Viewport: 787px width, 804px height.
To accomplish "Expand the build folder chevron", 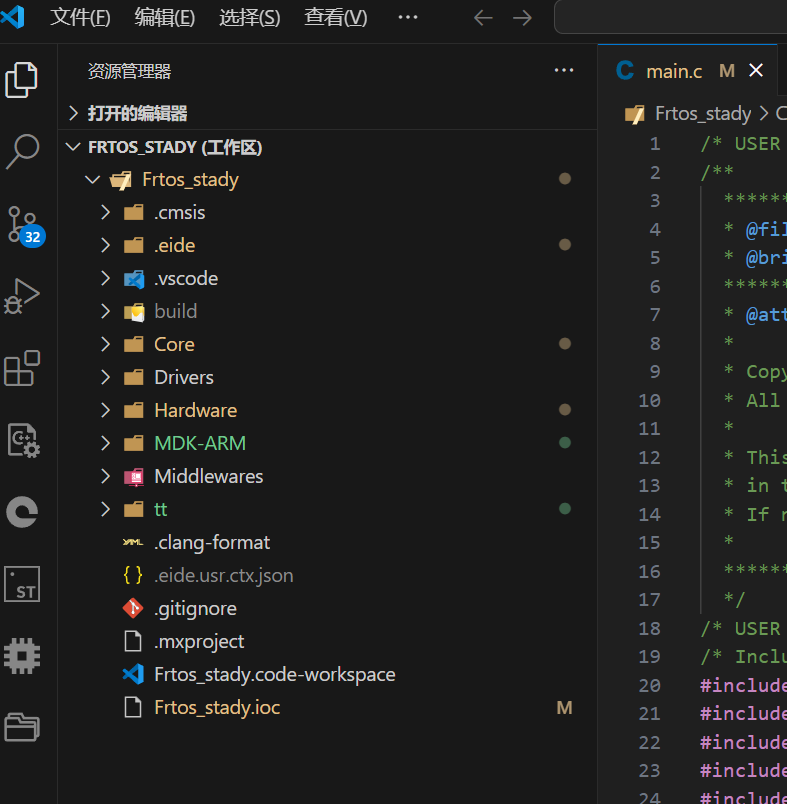I will (x=105, y=311).
